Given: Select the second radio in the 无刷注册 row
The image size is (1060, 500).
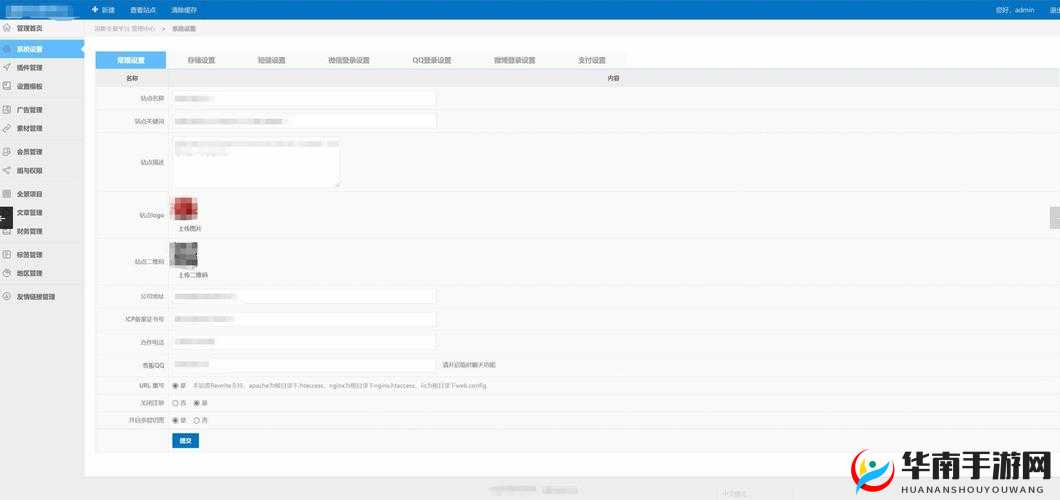Looking at the screenshot, I should coord(196,403).
